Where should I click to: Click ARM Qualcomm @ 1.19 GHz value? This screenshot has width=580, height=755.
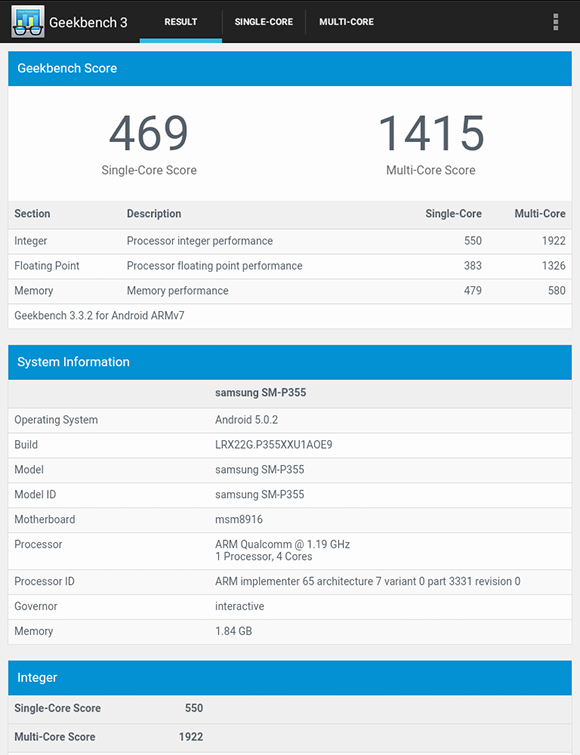283,545
